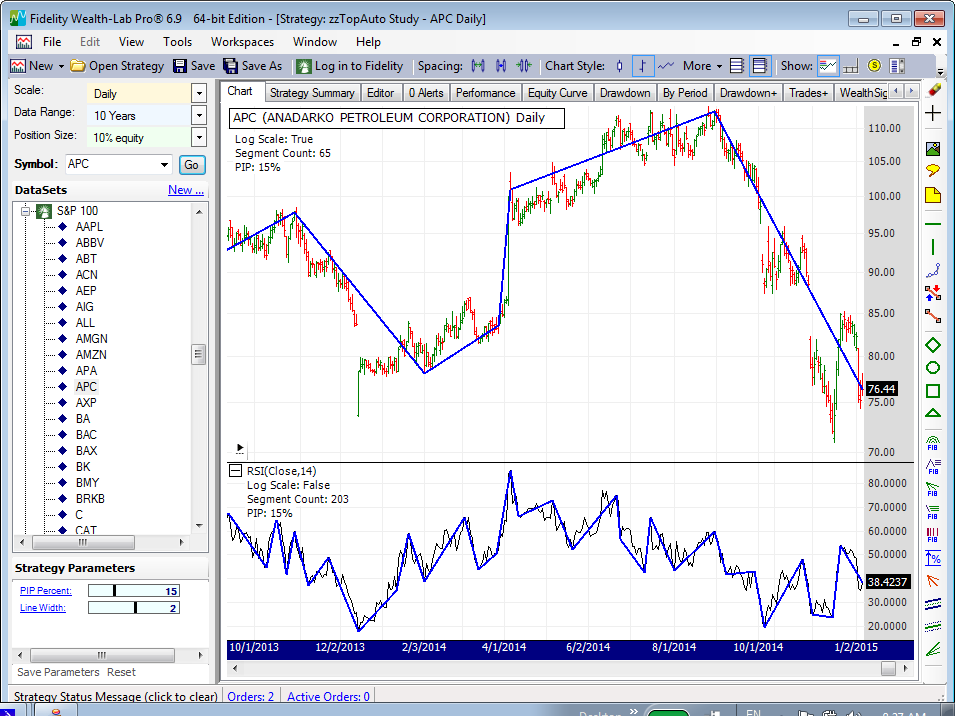
Task: Click the Save As toolbar icon
Action: [x=231, y=66]
